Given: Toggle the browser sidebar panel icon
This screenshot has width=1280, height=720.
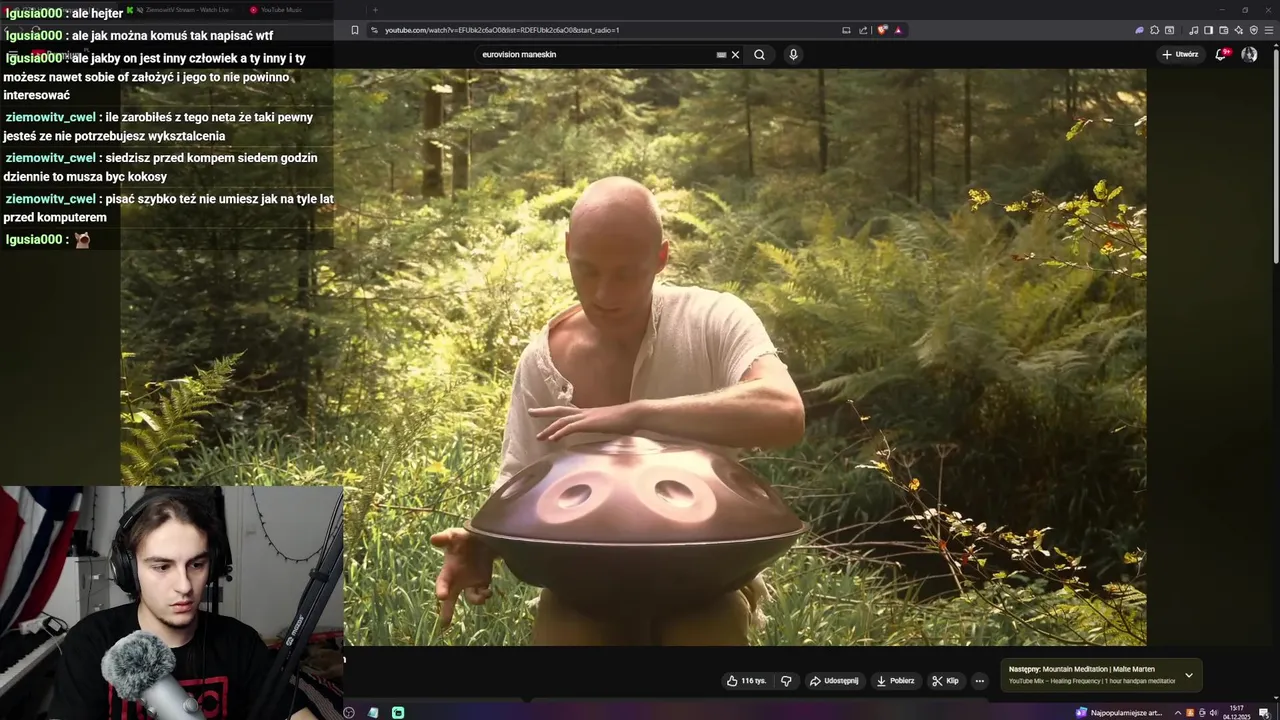Looking at the screenshot, I should 1207,30.
